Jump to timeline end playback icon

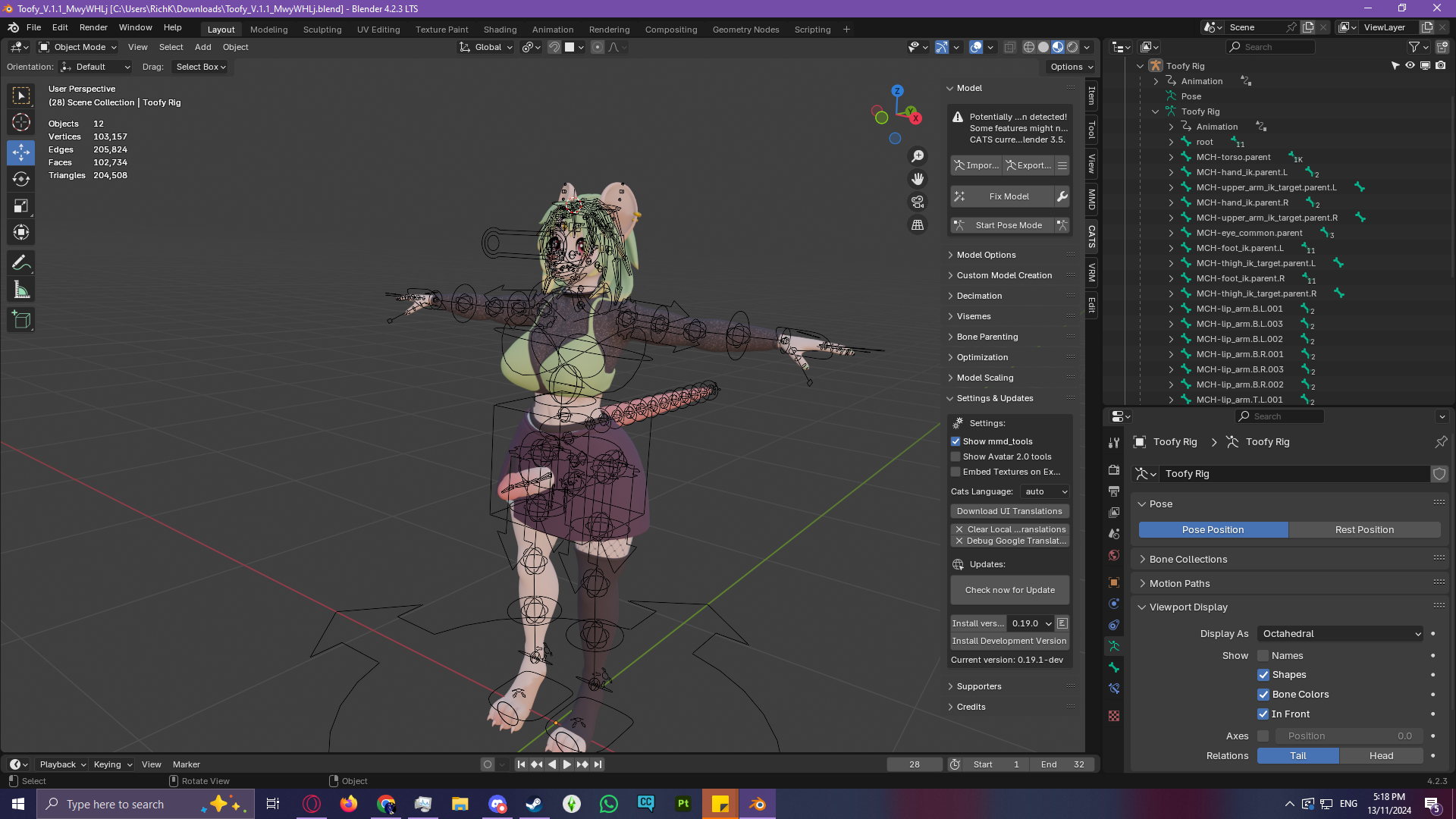pos(598,764)
